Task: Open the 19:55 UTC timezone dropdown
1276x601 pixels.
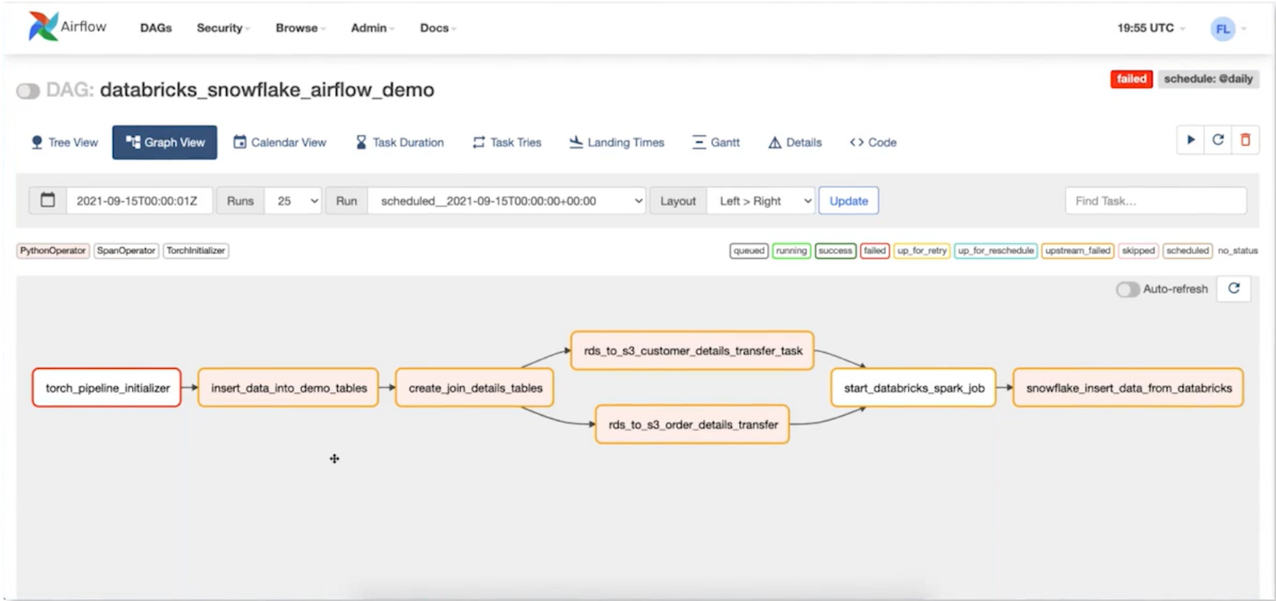Action: click(1151, 28)
